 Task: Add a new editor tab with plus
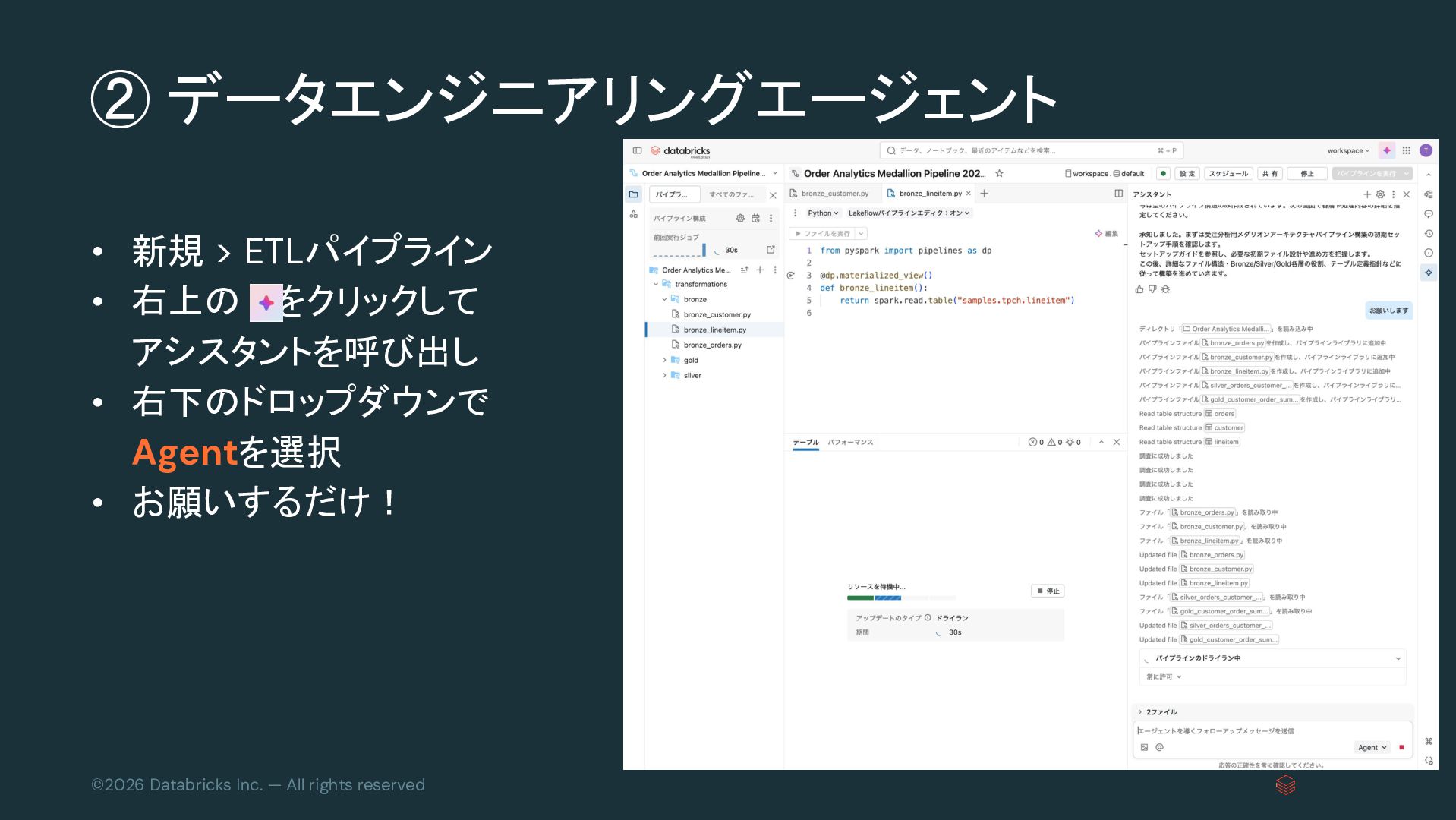[984, 194]
